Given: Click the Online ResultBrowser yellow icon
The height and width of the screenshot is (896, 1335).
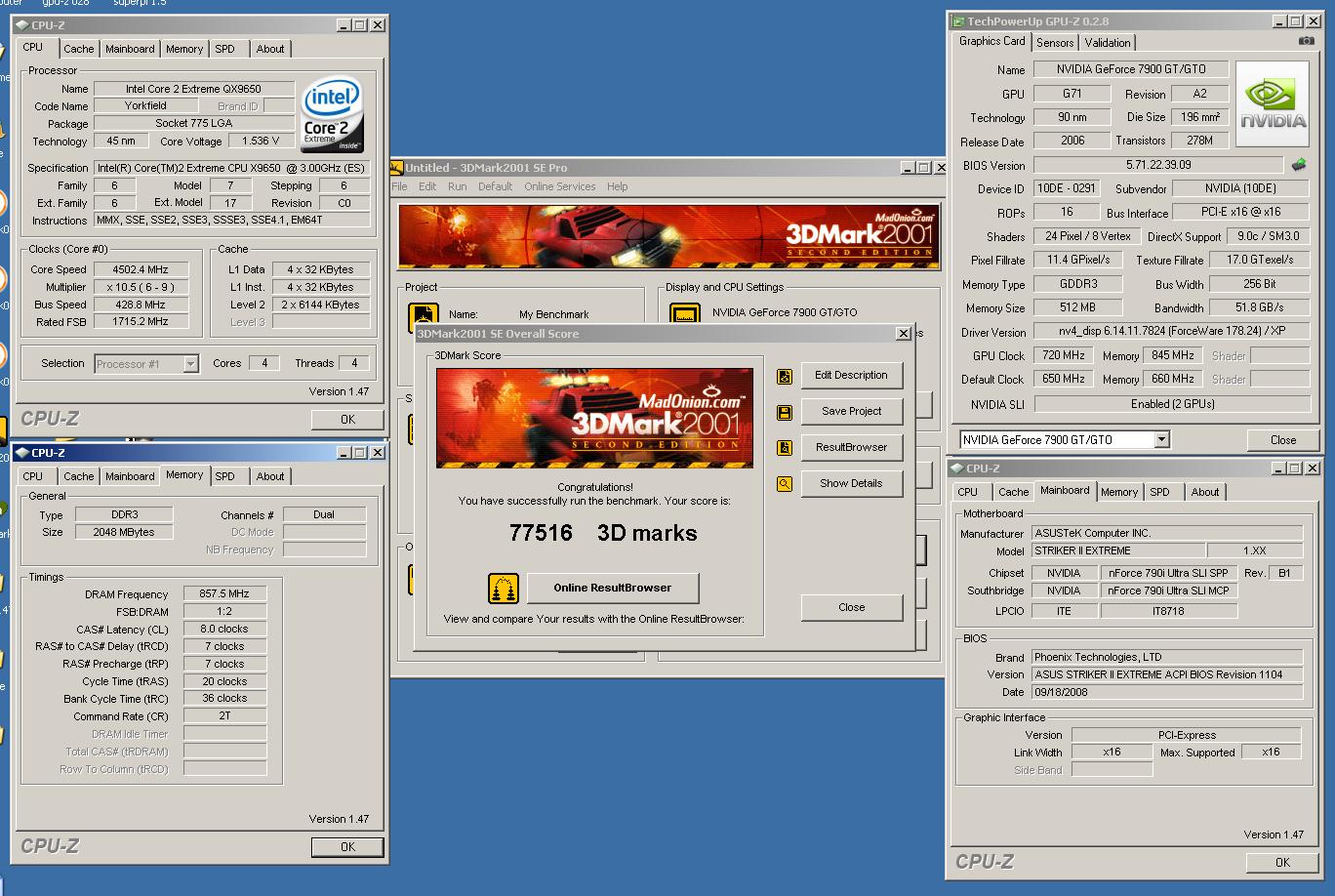Looking at the screenshot, I should (504, 589).
